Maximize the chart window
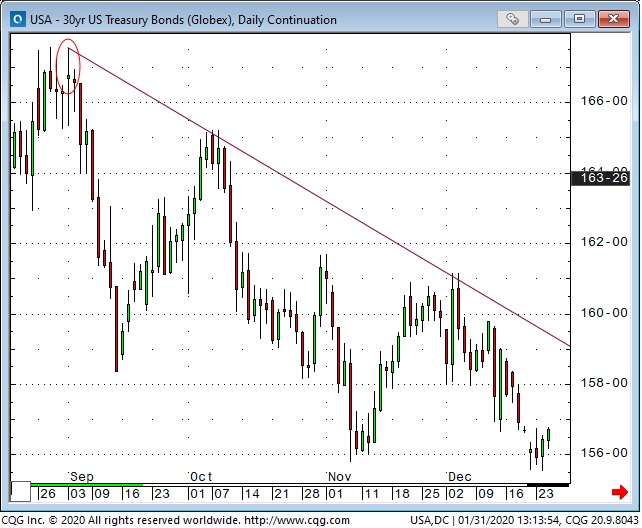This screenshot has height=528, width=642. pos(579,19)
